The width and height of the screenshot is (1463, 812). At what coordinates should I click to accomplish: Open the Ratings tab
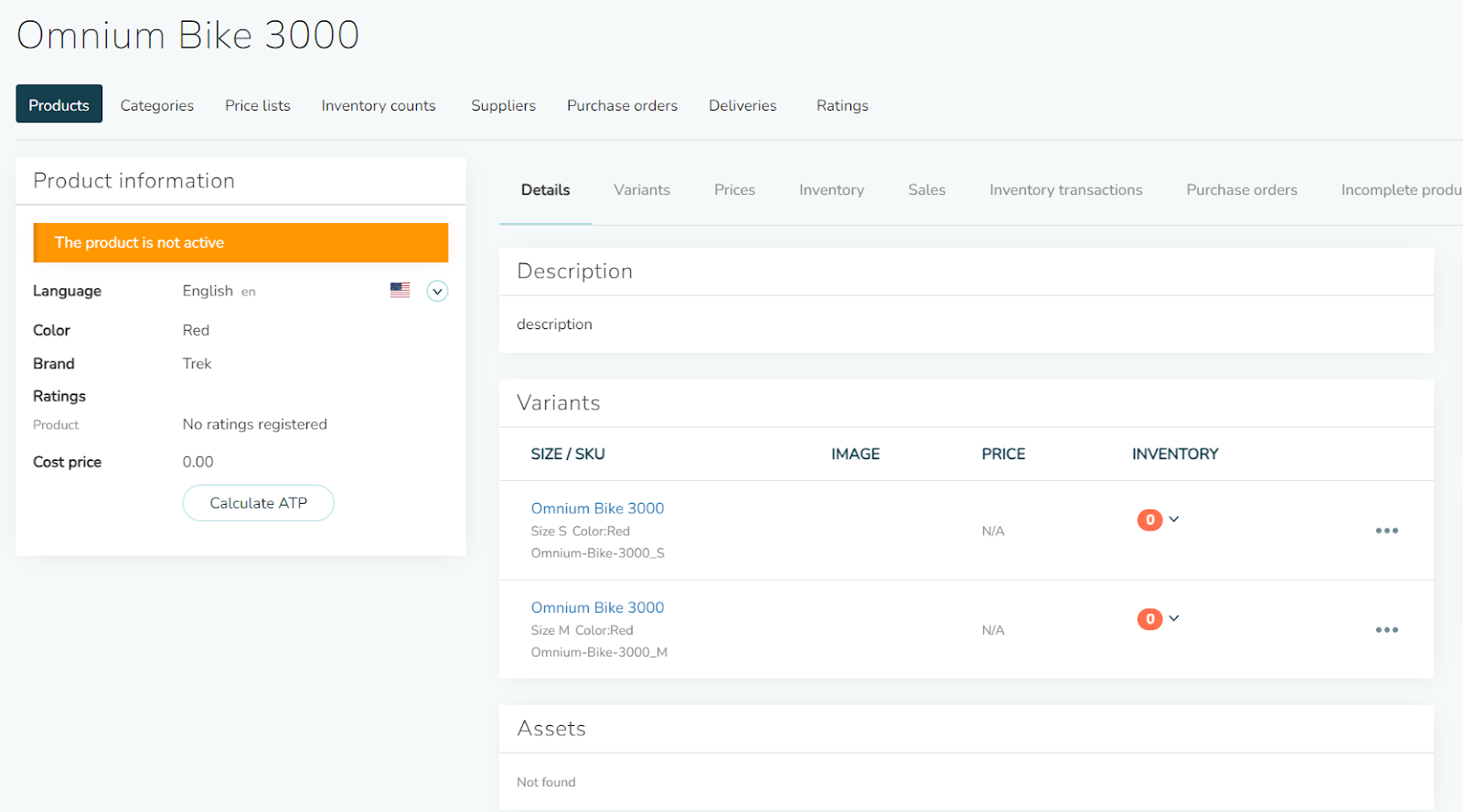click(x=842, y=105)
